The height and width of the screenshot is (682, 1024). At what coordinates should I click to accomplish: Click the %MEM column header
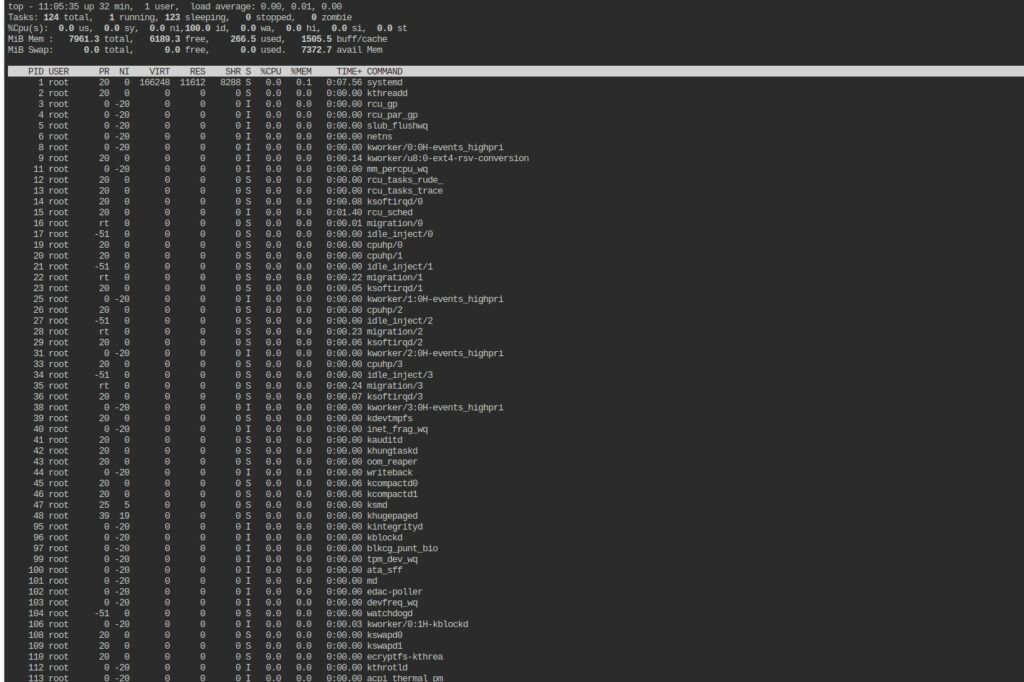click(301, 71)
